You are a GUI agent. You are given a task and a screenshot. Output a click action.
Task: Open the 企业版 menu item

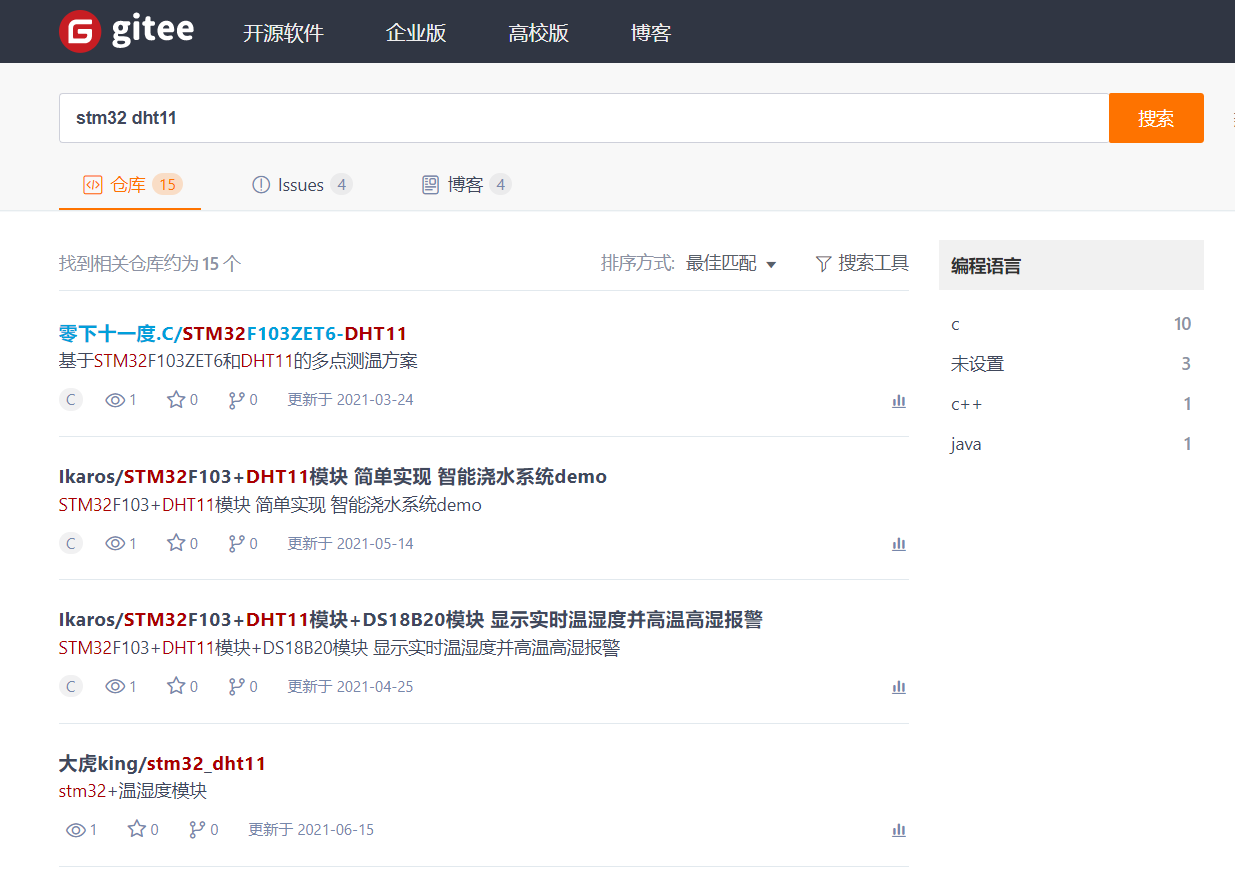click(416, 33)
